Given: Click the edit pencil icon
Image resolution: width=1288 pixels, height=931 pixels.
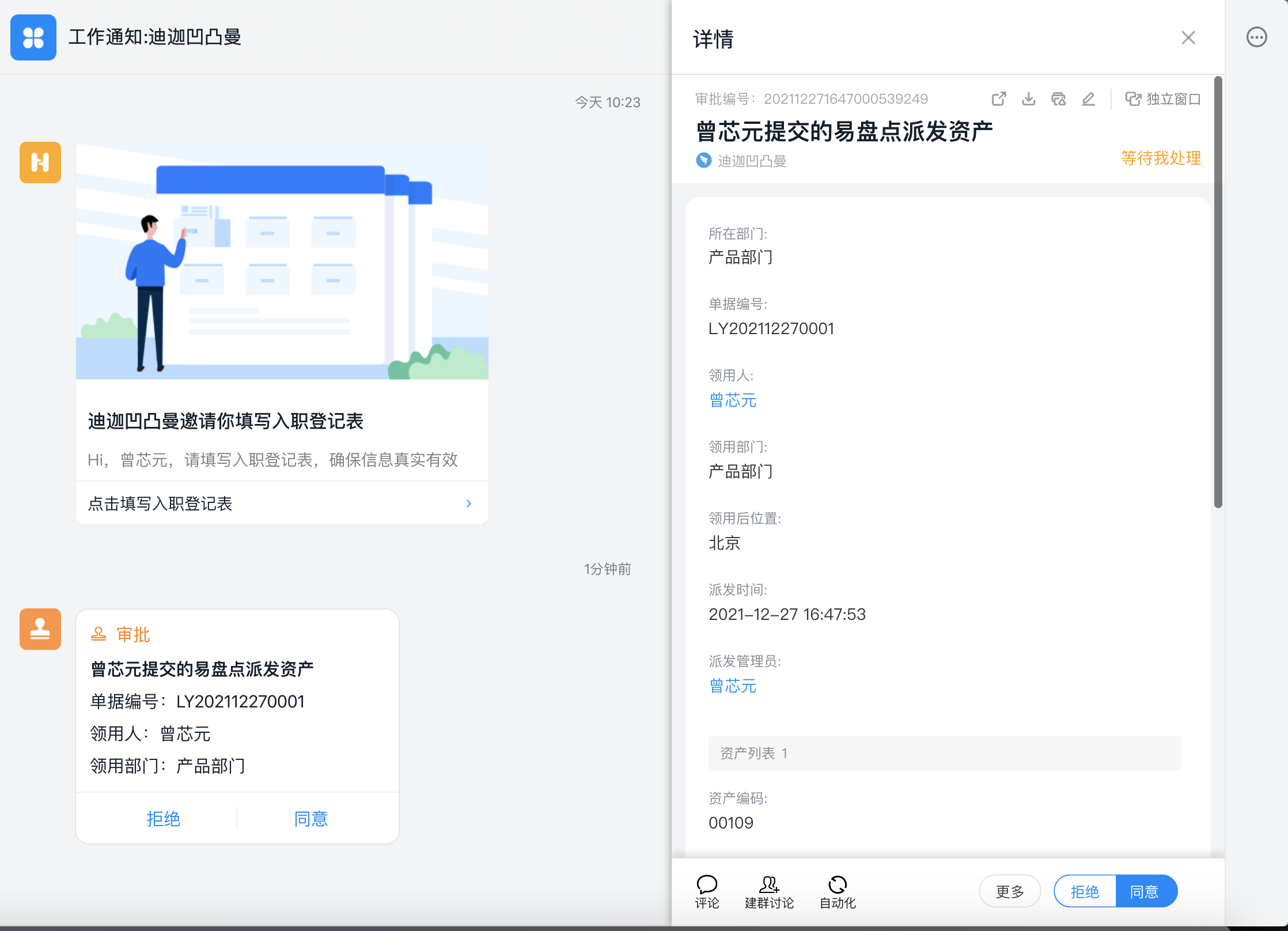Looking at the screenshot, I should 1088,99.
